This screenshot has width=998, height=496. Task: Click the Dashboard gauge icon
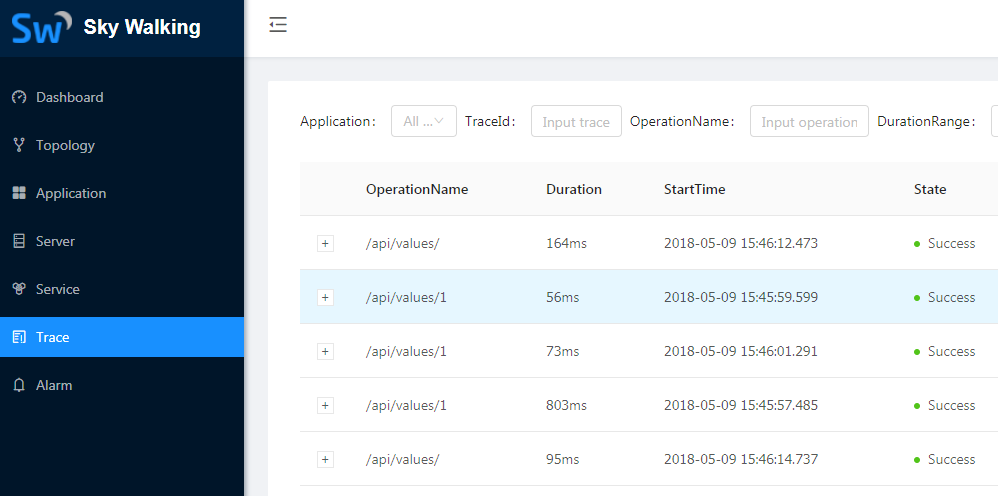click(18, 97)
